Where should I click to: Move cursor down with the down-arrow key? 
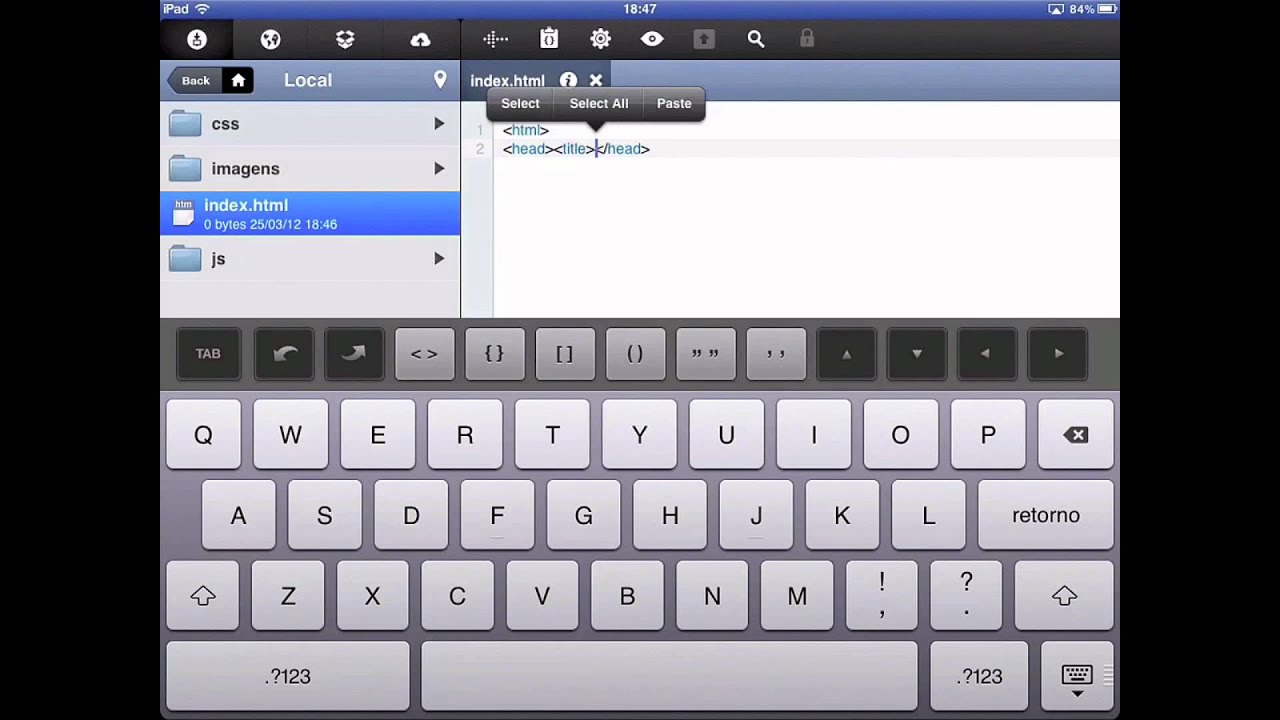[x=917, y=353]
